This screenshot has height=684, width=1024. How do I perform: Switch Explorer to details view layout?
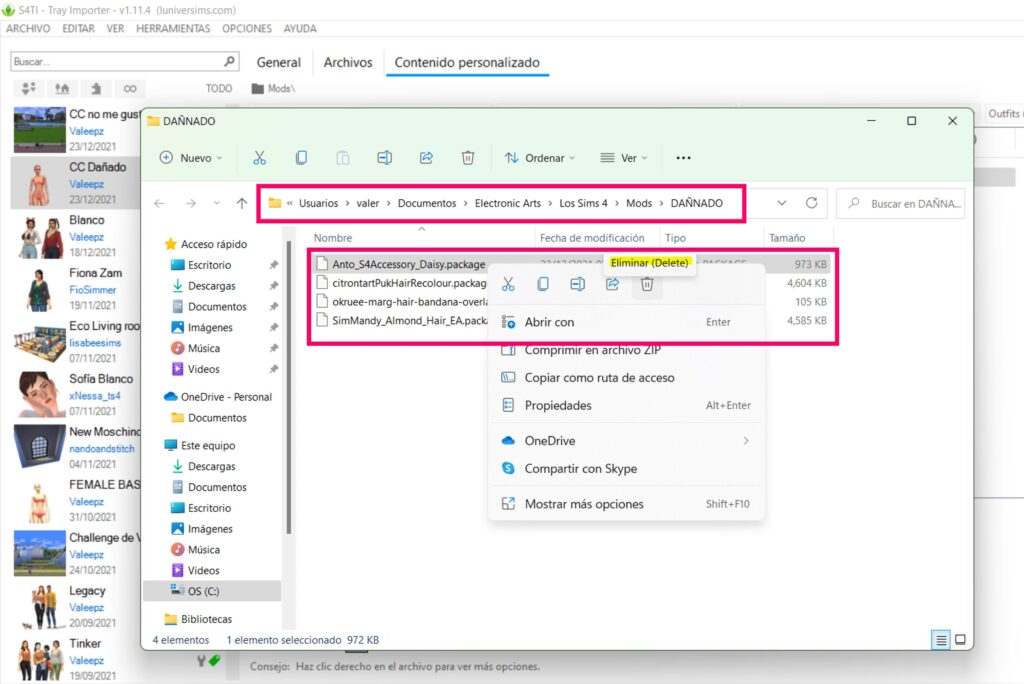pyautogui.click(x=940, y=640)
